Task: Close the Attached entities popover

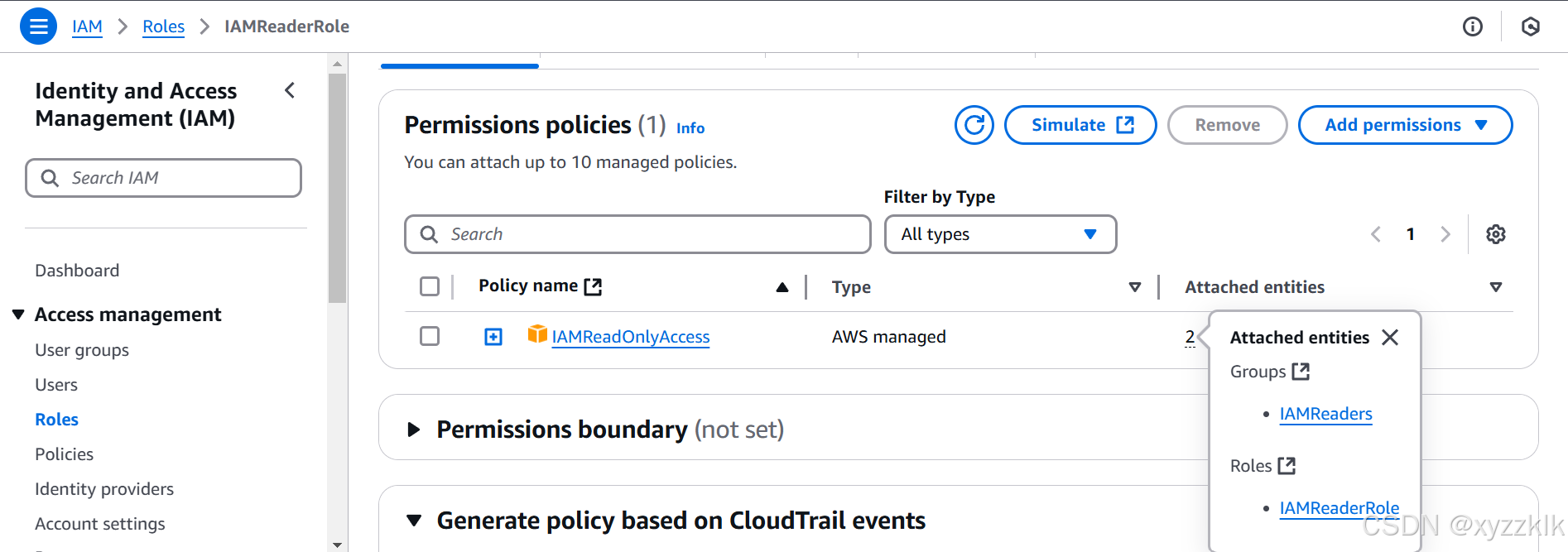Action: point(1390,337)
